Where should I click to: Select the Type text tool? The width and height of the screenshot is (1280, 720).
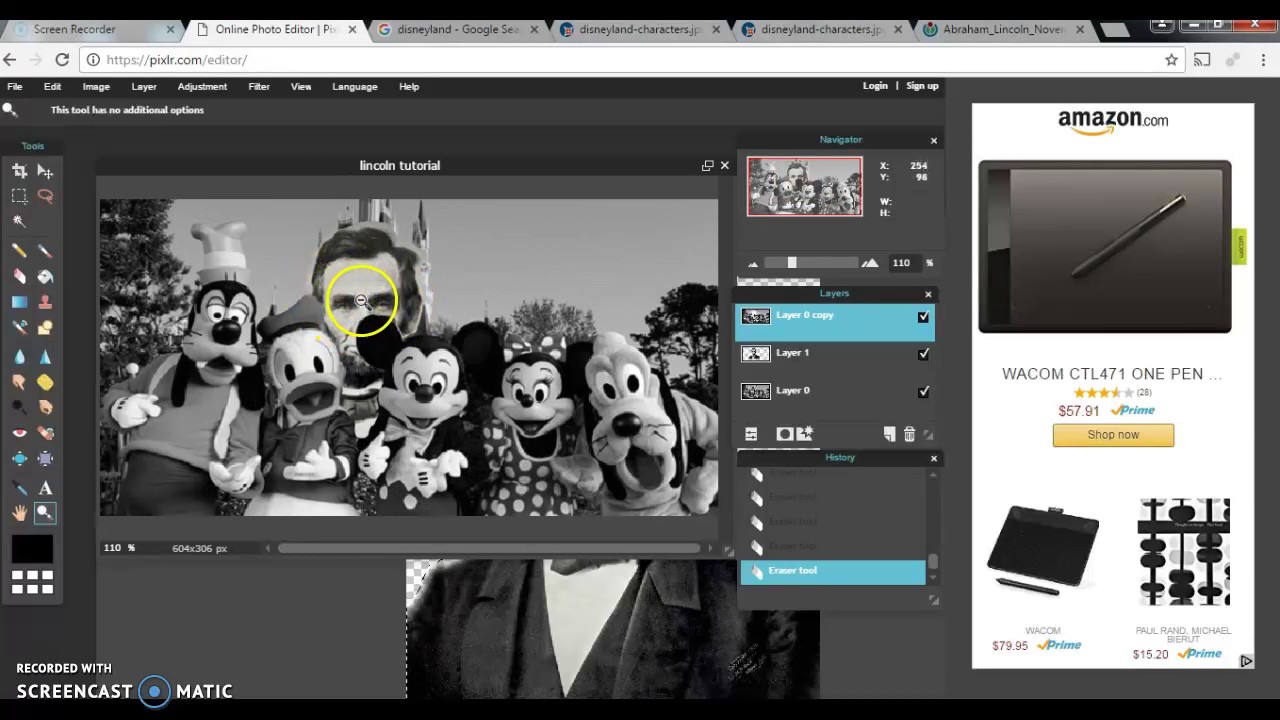click(x=45, y=488)
